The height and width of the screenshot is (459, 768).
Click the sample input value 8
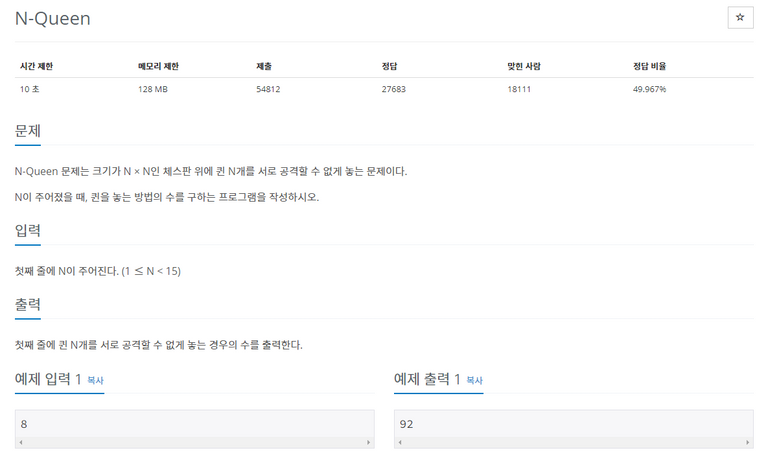pyautogui.click(x=24, y=424)
